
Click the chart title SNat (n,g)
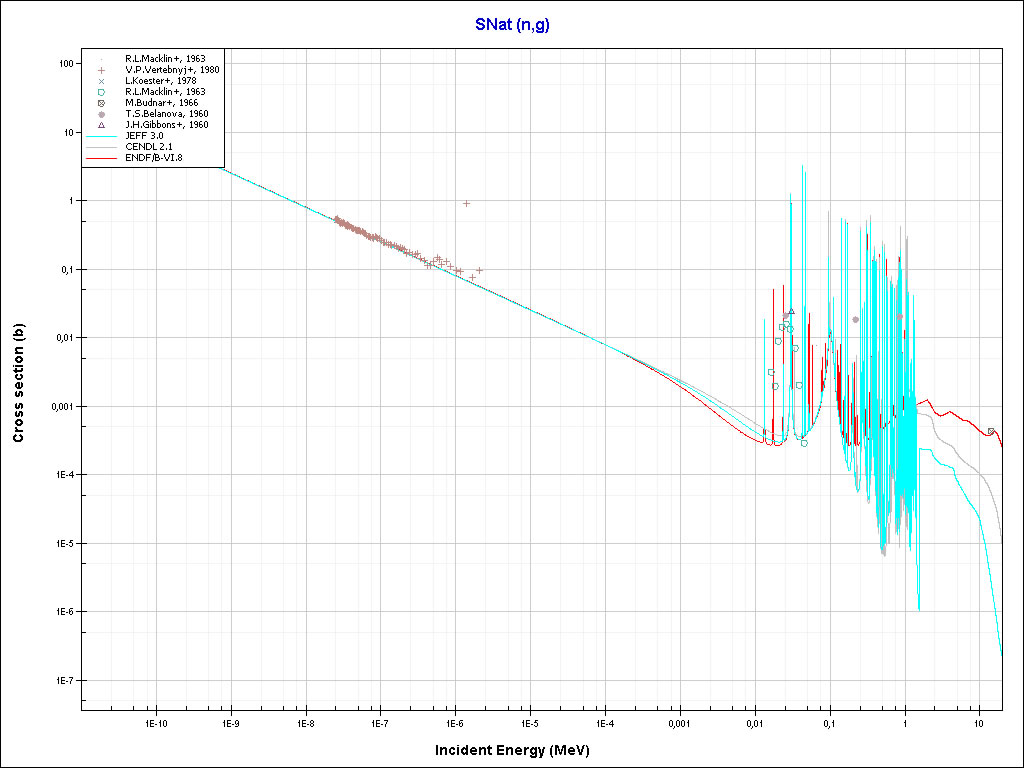pyautogui.click(x=511, y=25)
